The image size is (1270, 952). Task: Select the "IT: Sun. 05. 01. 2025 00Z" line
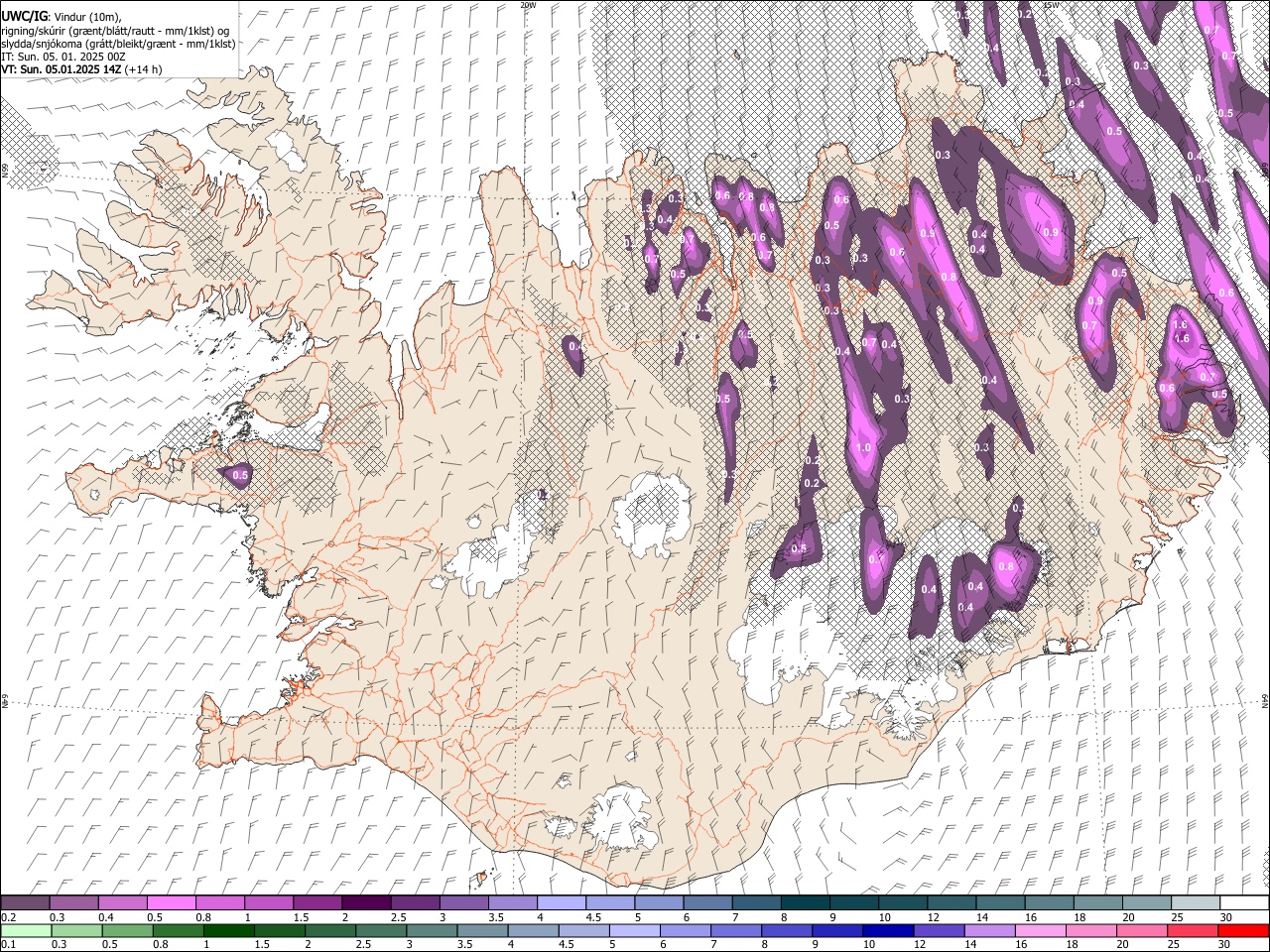[63, 57]
